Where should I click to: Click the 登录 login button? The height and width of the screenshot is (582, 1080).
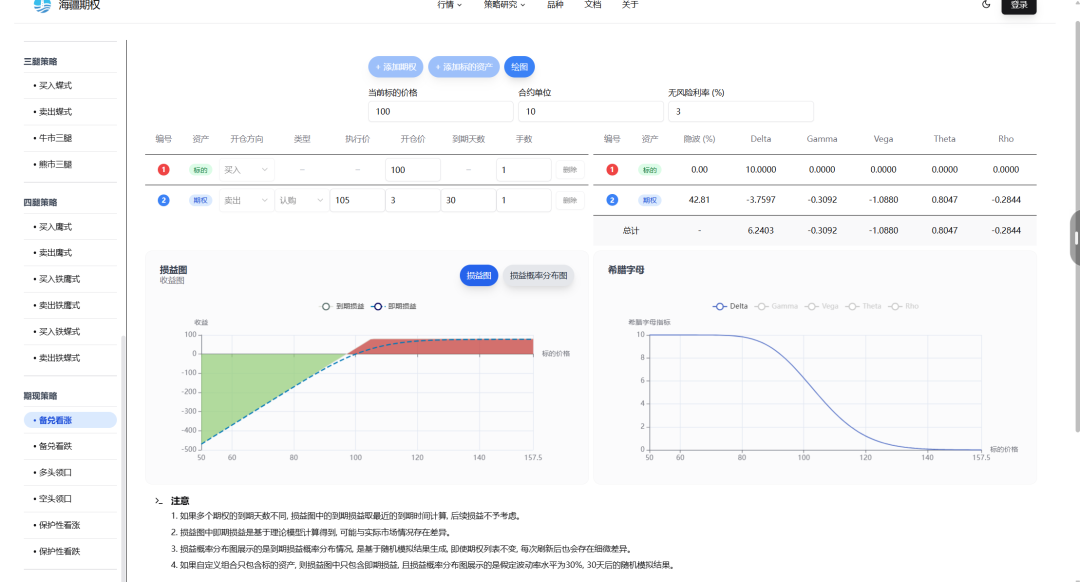[x=1019, y=5]
